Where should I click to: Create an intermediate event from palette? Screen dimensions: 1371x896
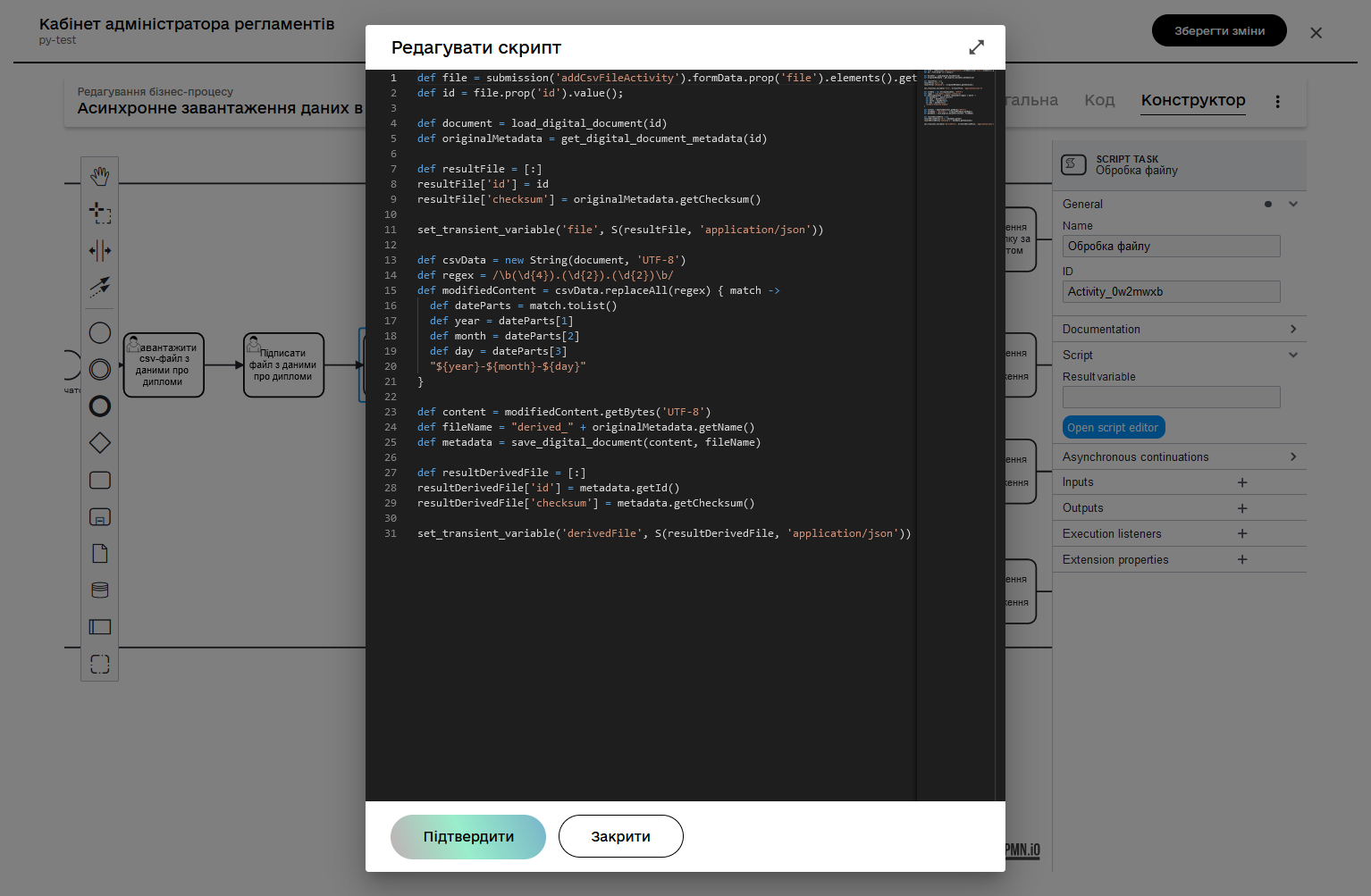click(100, 369)
